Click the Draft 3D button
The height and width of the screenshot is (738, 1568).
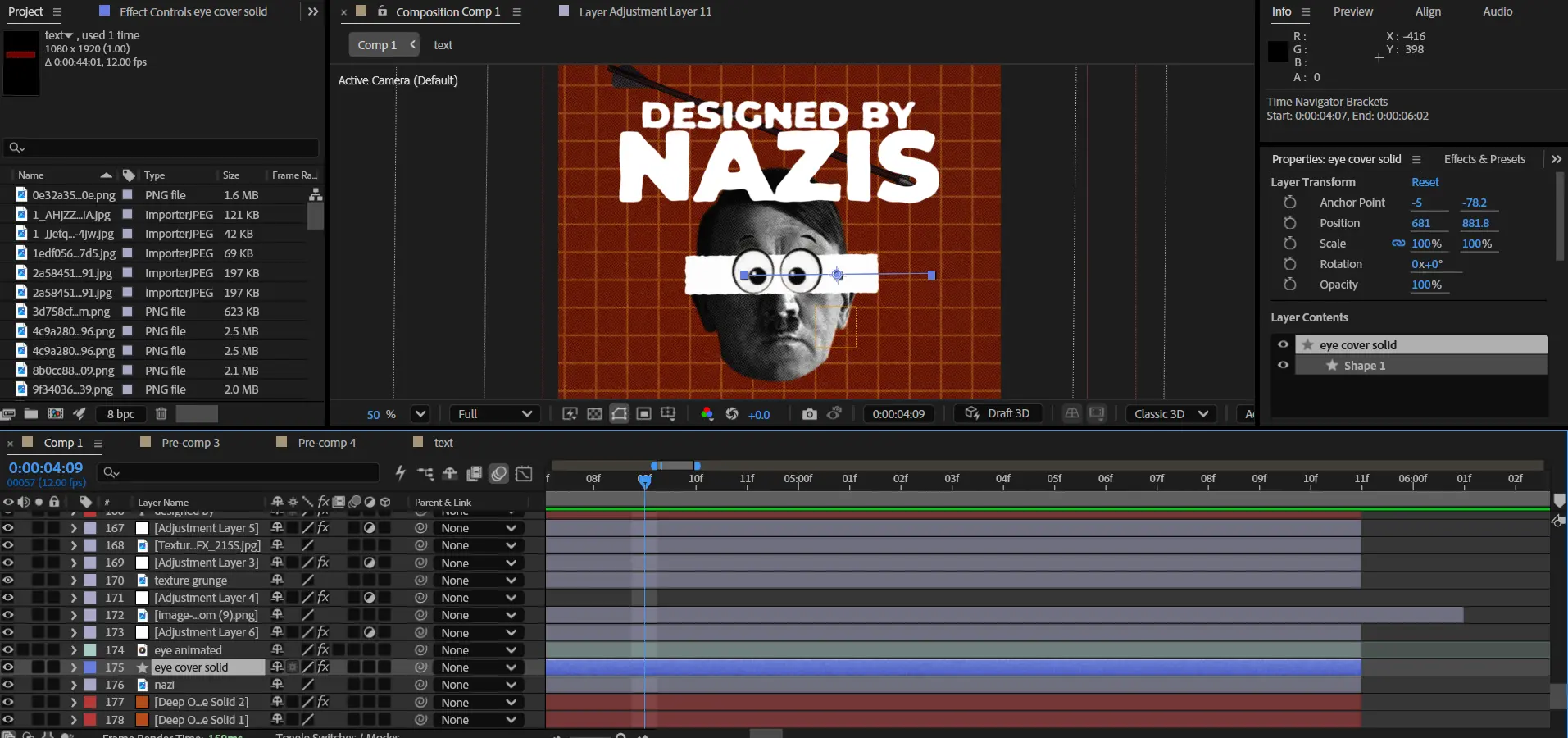click(x=998, y=414)
